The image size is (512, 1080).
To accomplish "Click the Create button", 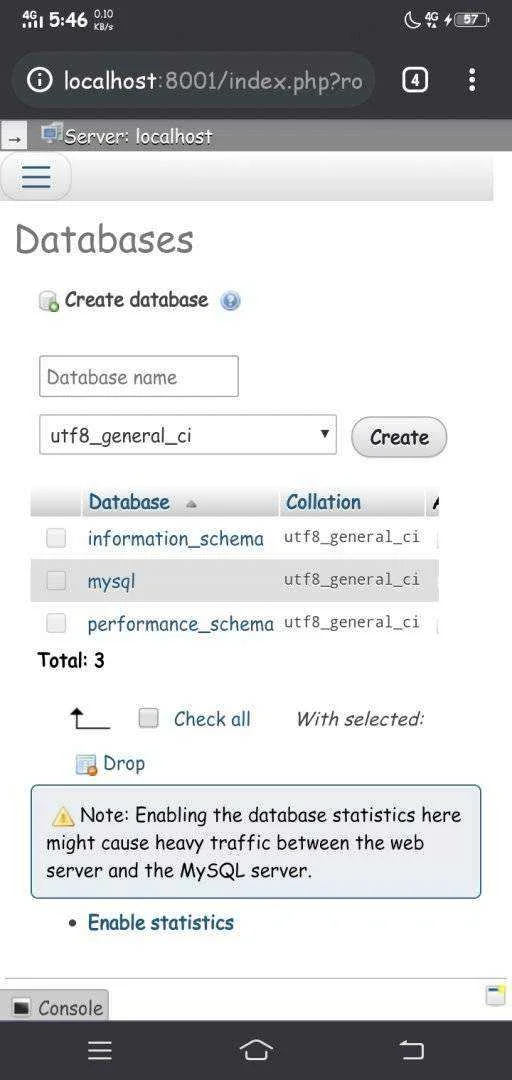I will (x=399, y=437).
